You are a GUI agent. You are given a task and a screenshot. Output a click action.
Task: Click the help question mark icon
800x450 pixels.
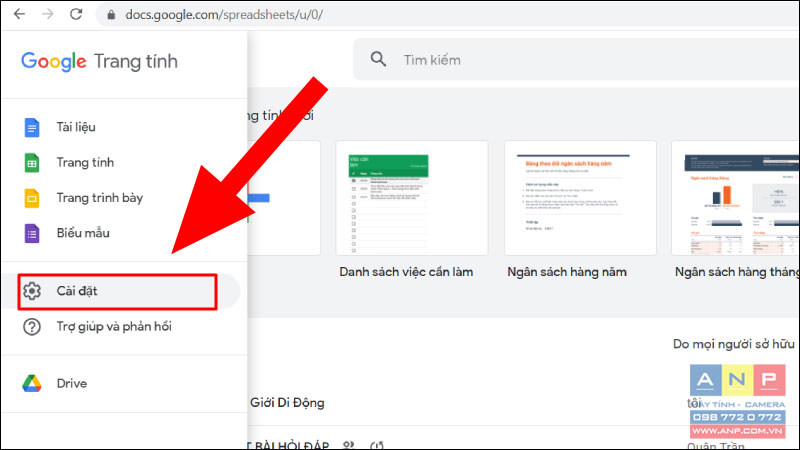(x=32, y=327)
